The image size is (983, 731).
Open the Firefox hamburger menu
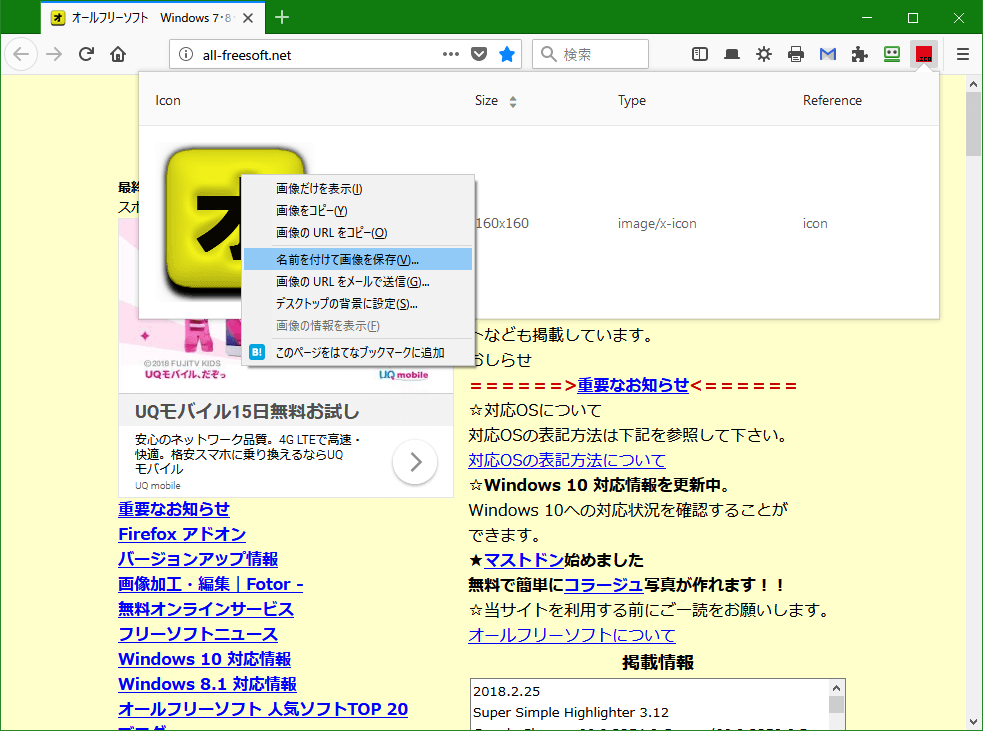point(963,55)
